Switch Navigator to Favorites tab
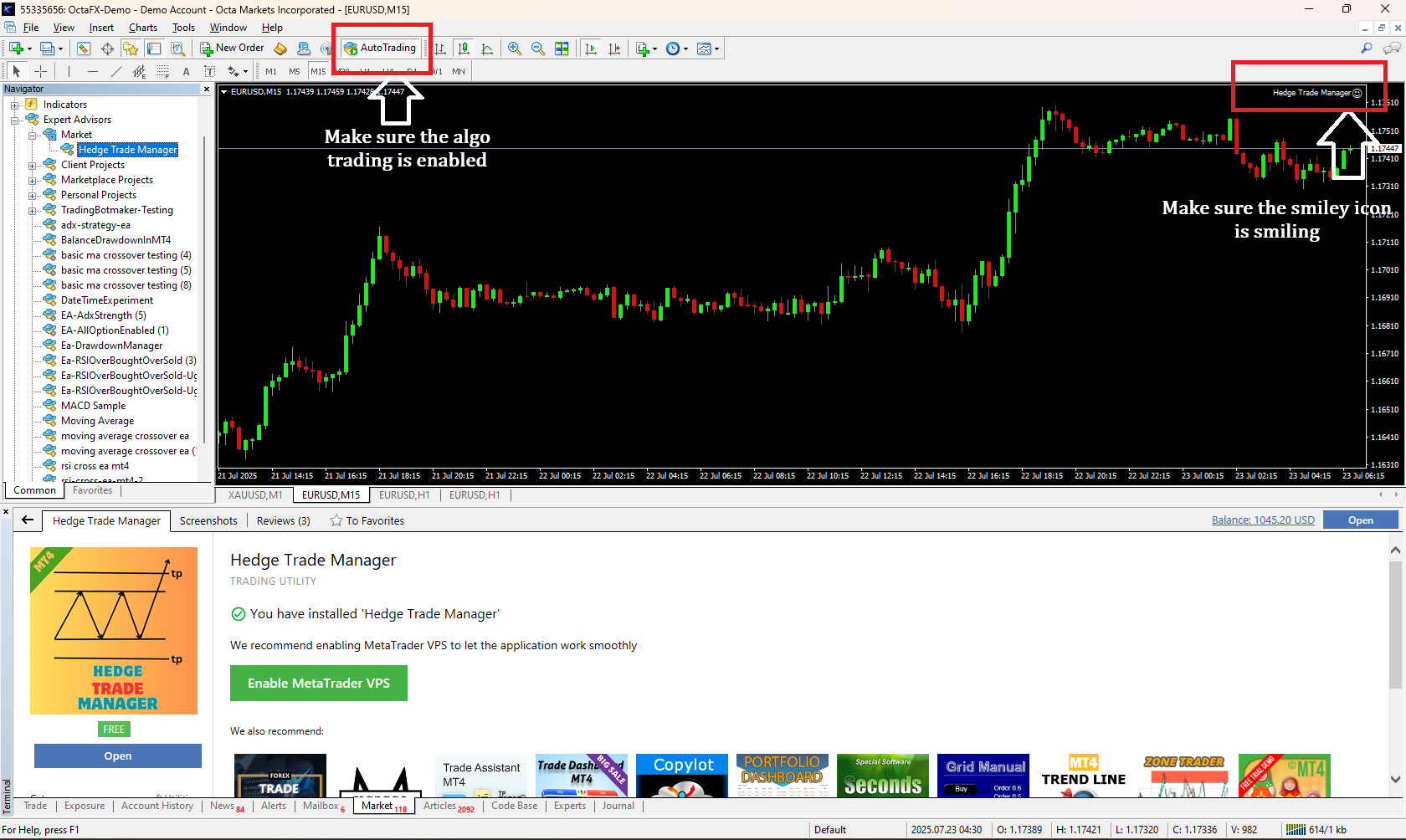1406x840 pixels. [92, 490]
